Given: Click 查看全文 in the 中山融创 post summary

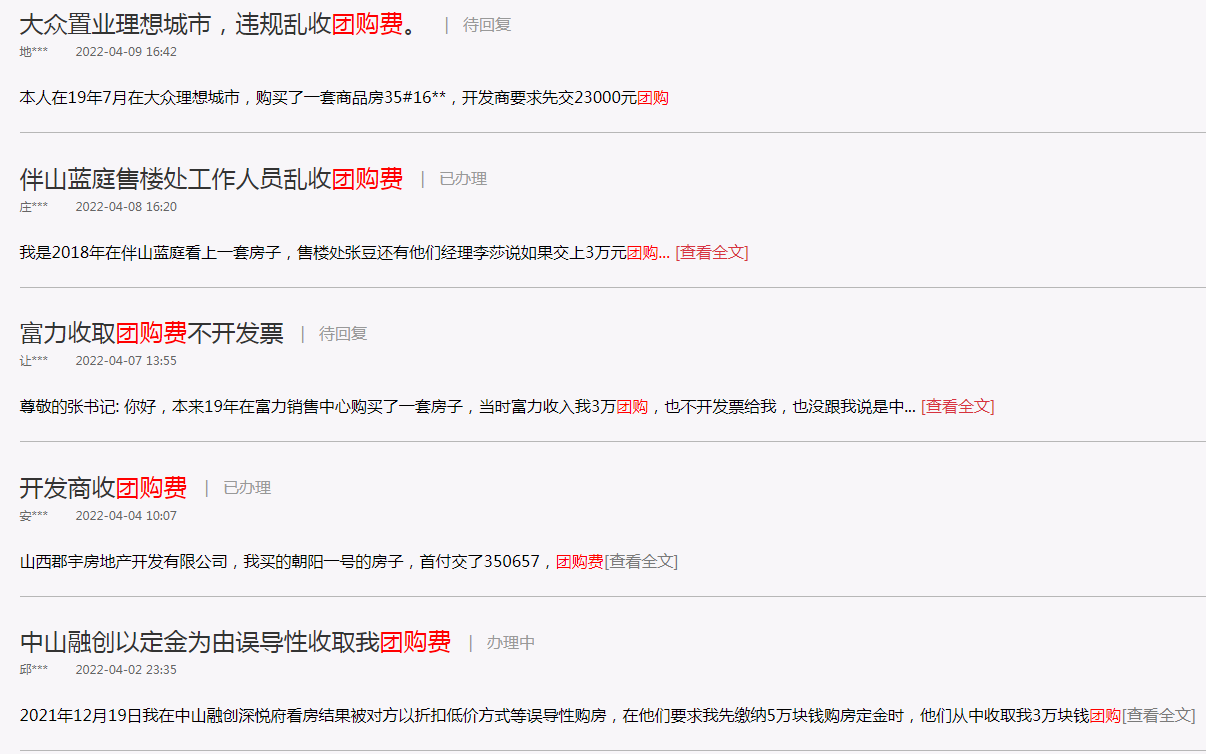Looking at the screenshot, I should (1158, 716).
